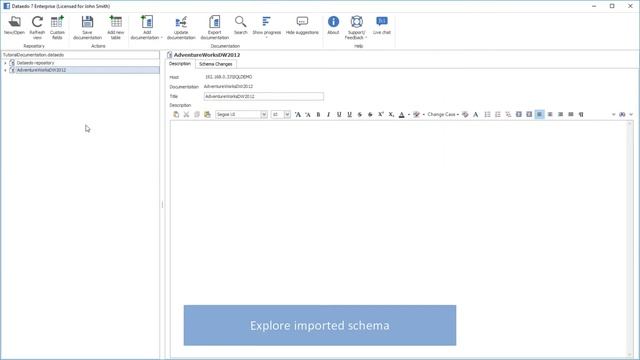
Task: Toggle italic formatting
Action: (328, 115)
